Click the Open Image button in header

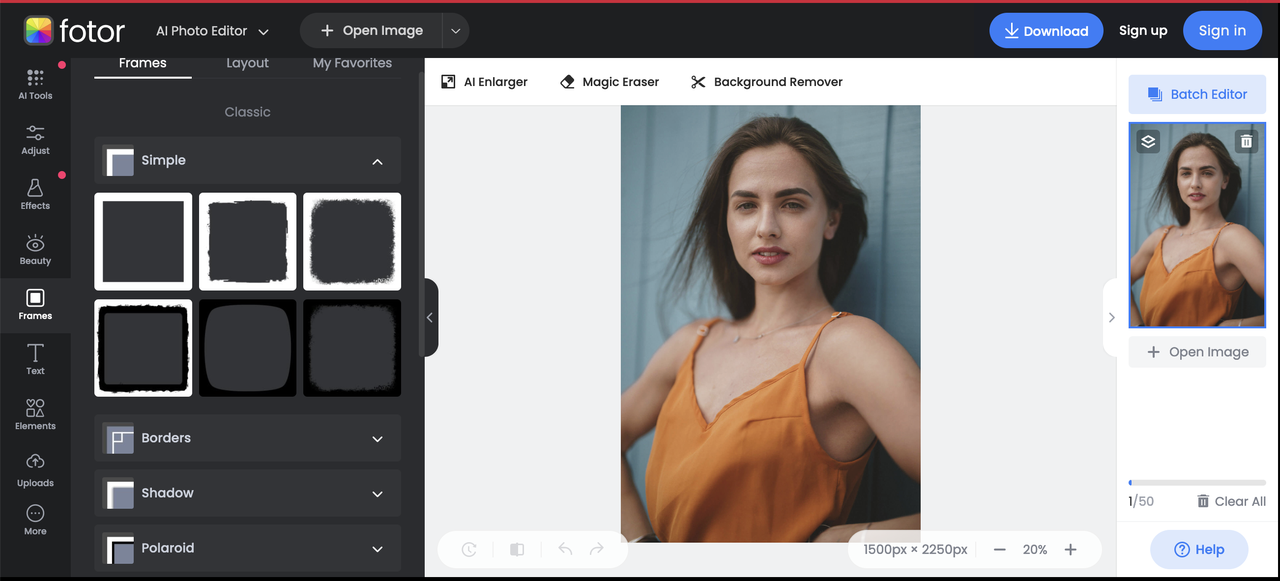pos(371,31)
